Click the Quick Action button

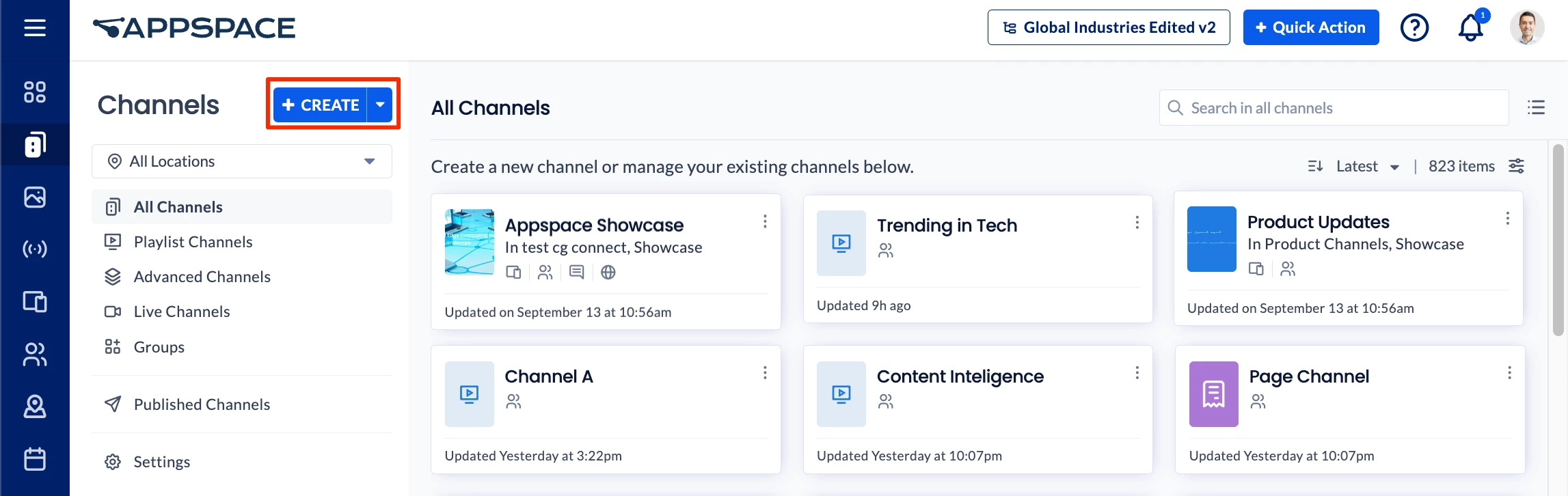click(x=1311, y=27)
